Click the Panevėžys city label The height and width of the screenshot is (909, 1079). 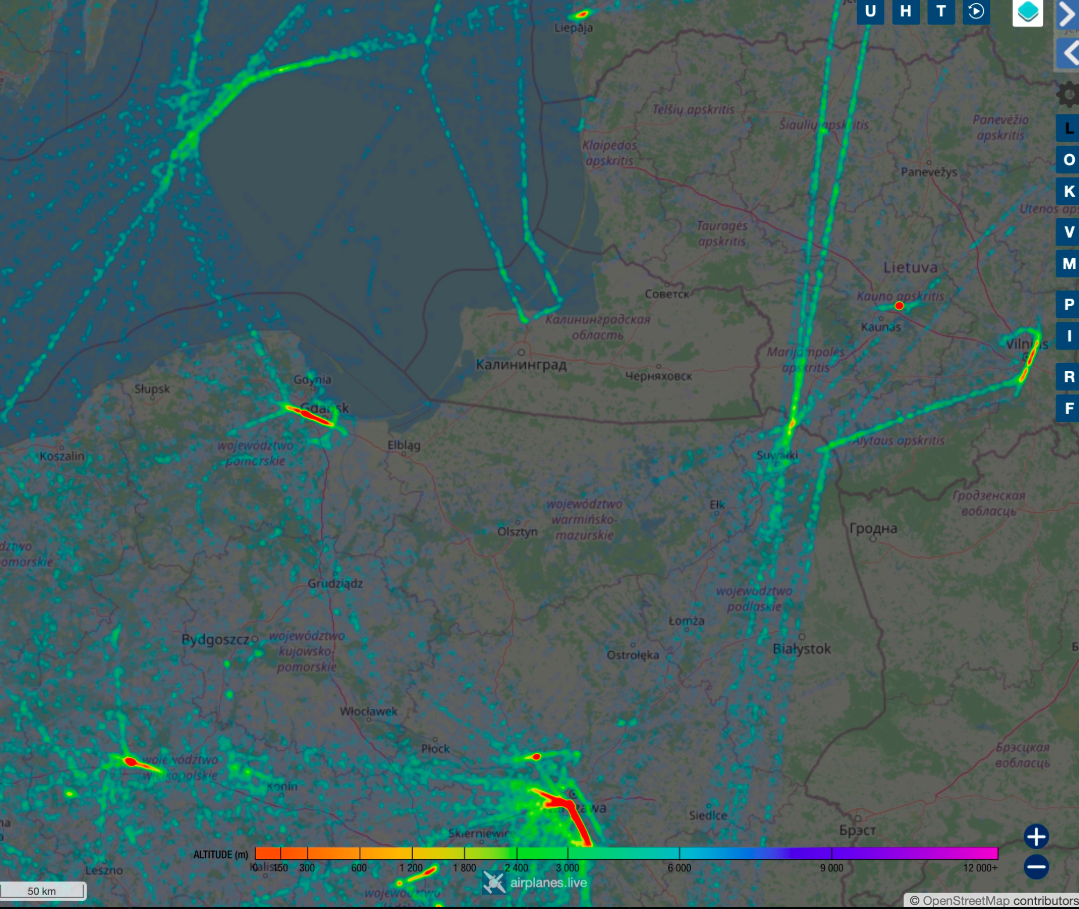tap(929, 172)
